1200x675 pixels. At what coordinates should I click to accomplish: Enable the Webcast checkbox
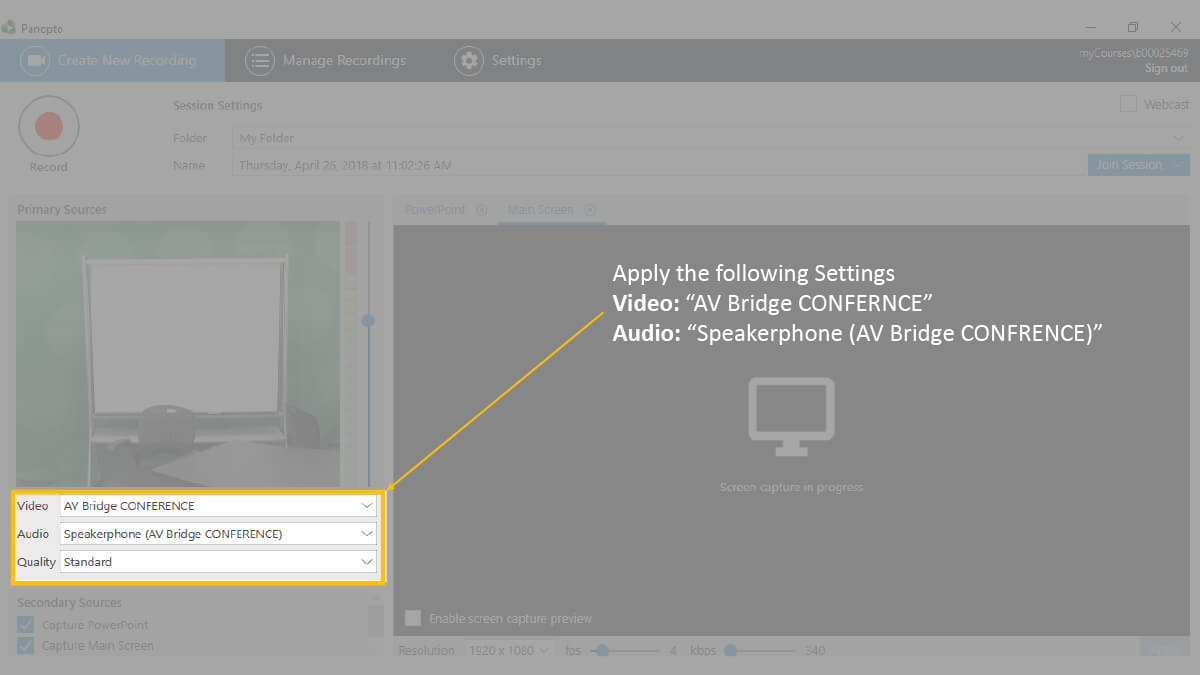pyautogui.click(x=1128, y=104)
